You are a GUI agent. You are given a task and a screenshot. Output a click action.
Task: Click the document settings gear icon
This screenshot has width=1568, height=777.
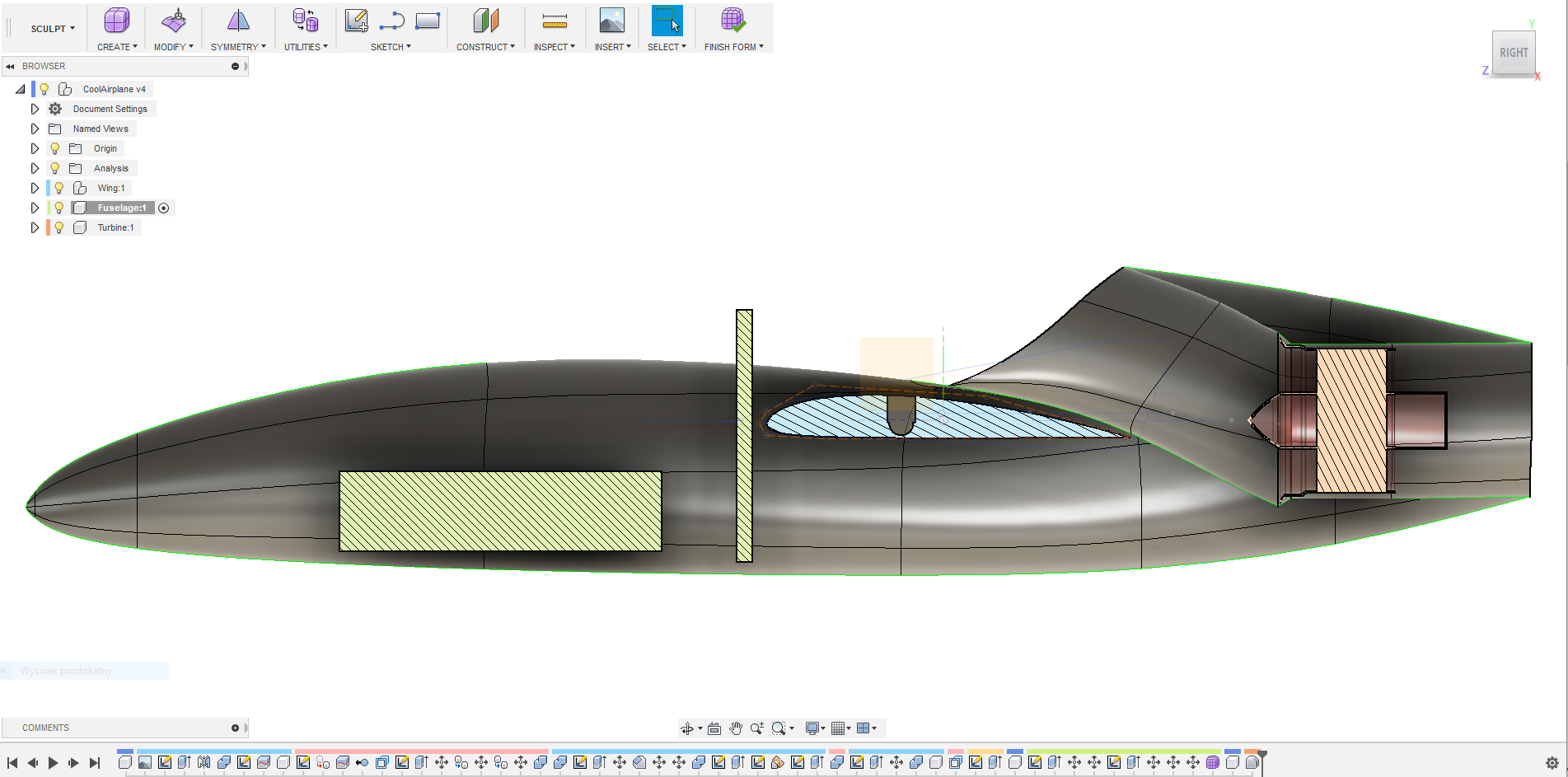click(x=55, y=109)
